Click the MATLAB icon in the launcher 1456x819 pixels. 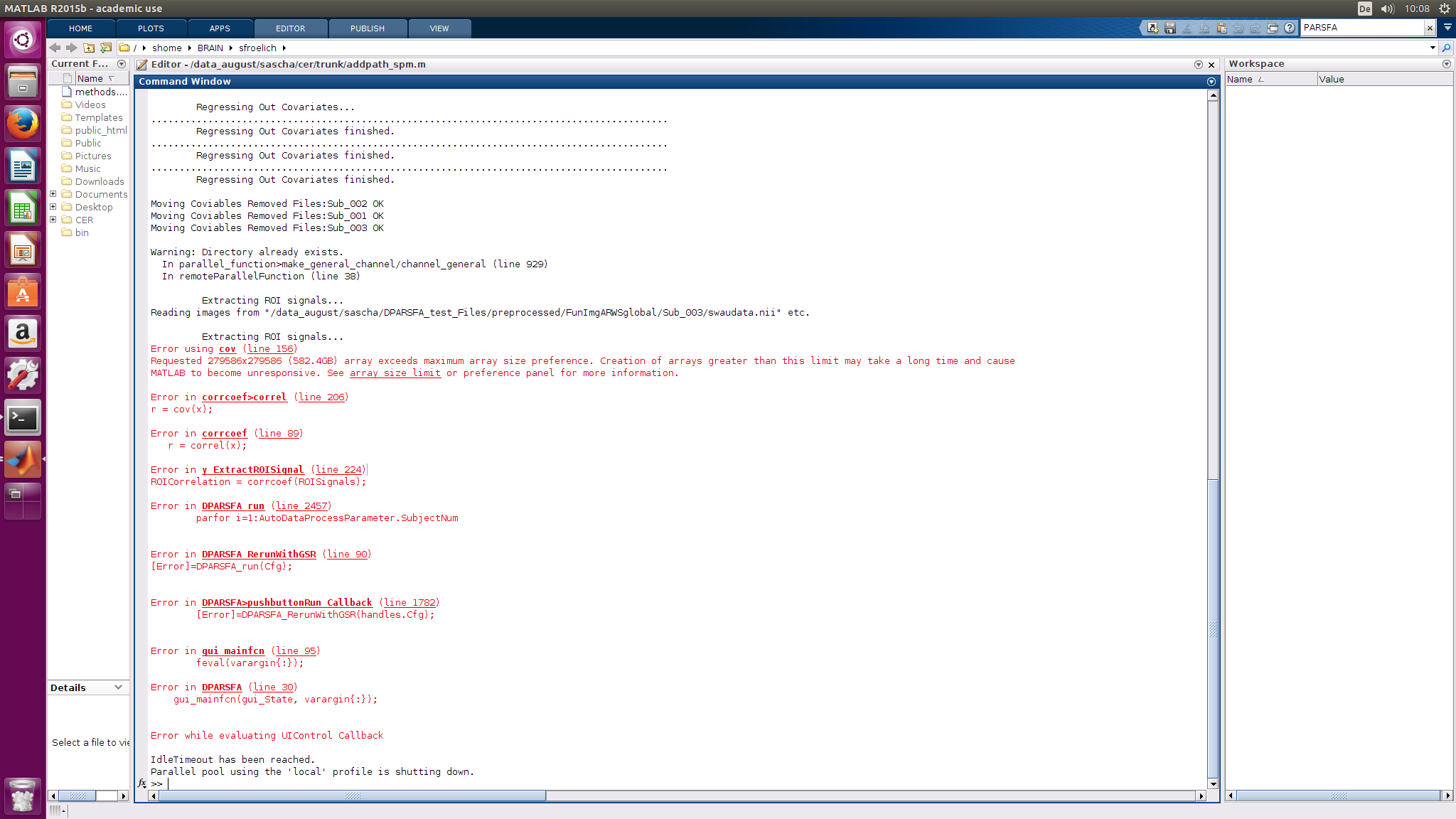click(23, 460)
